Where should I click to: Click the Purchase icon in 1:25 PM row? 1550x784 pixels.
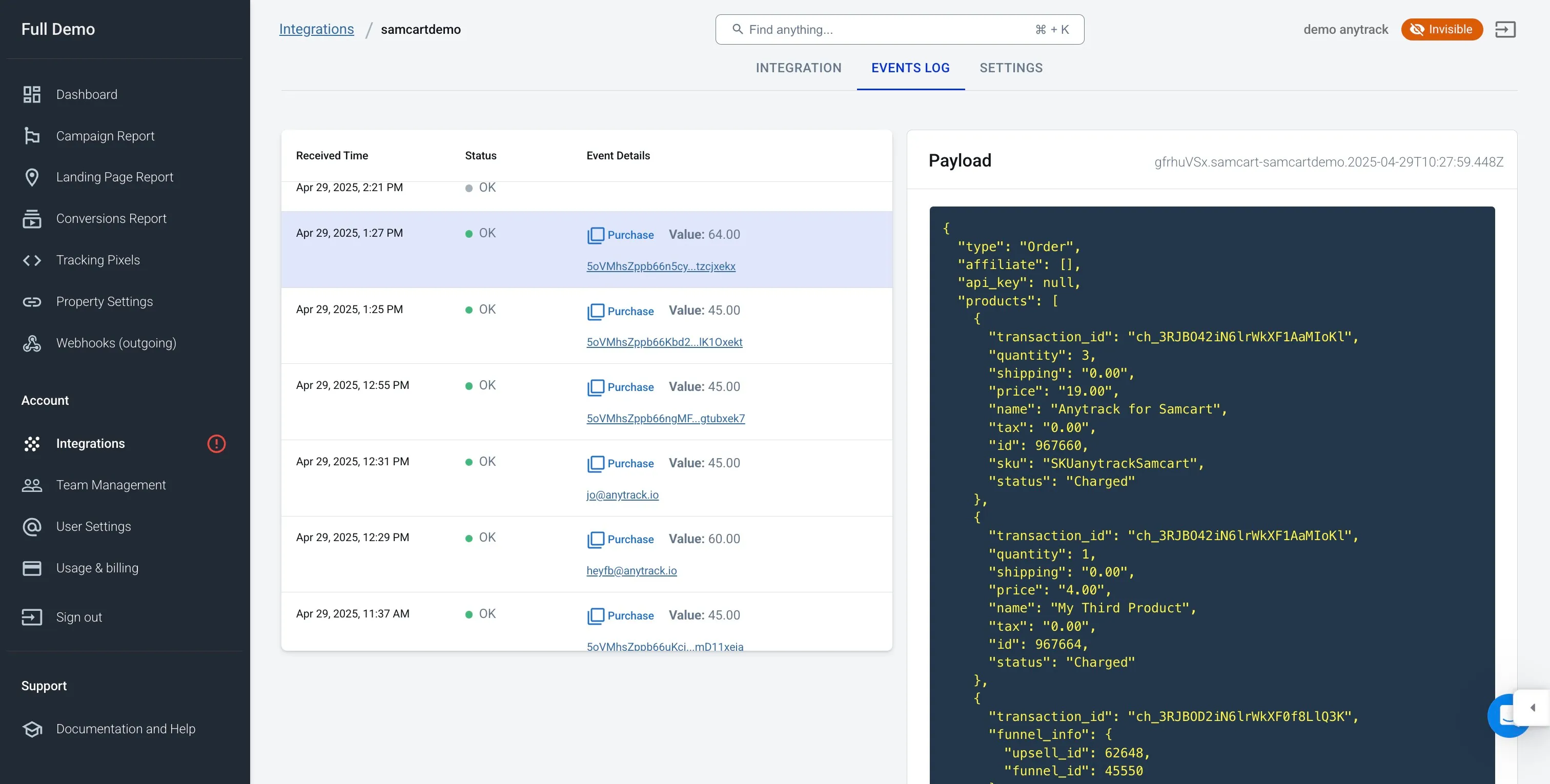595,312
